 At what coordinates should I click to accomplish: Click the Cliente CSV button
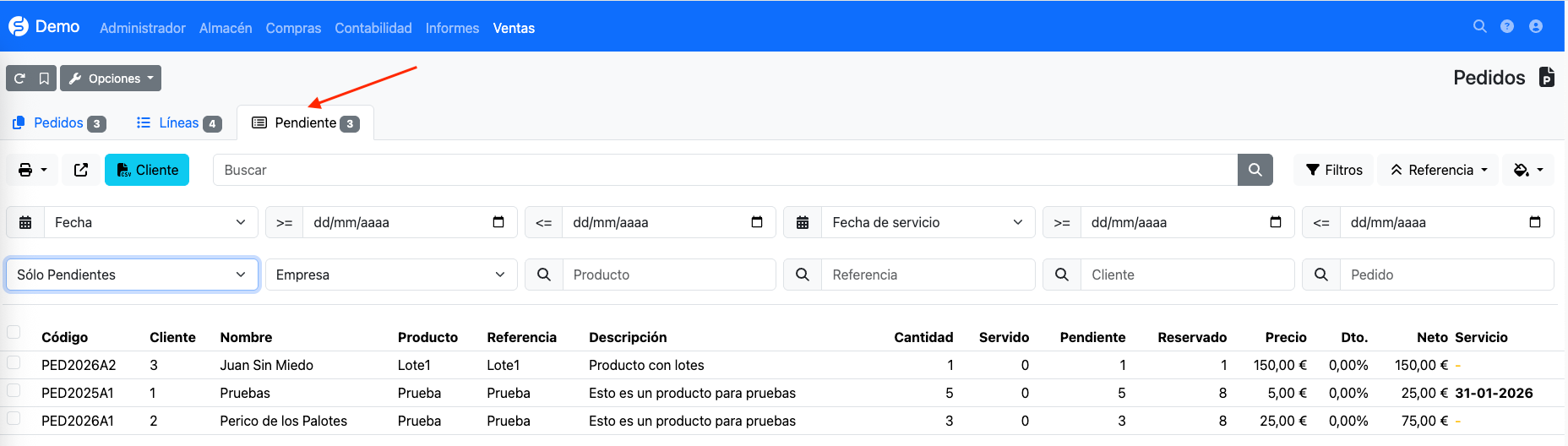pos(147,170)
